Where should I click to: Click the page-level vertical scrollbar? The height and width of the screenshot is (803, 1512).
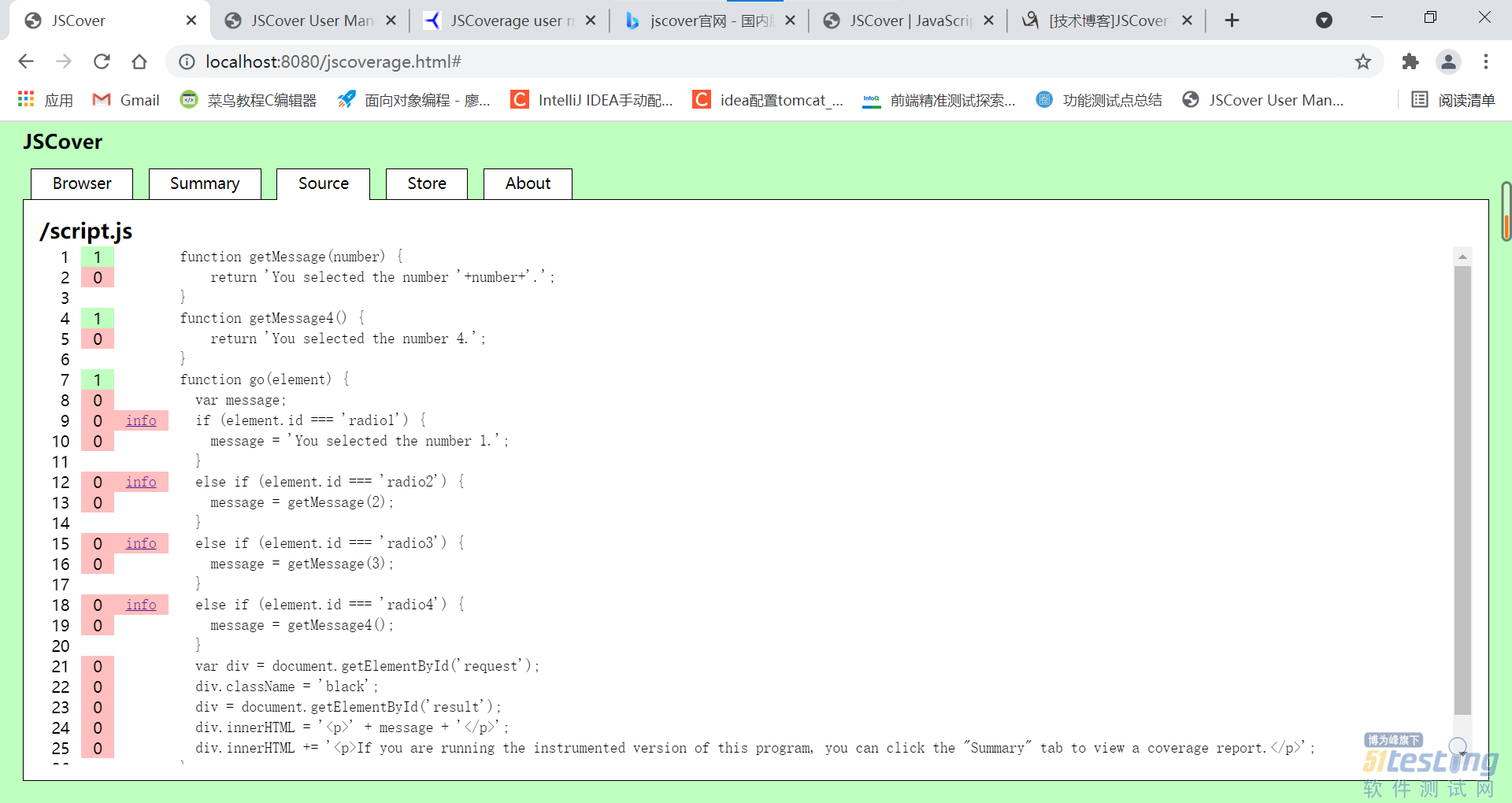1506,211
